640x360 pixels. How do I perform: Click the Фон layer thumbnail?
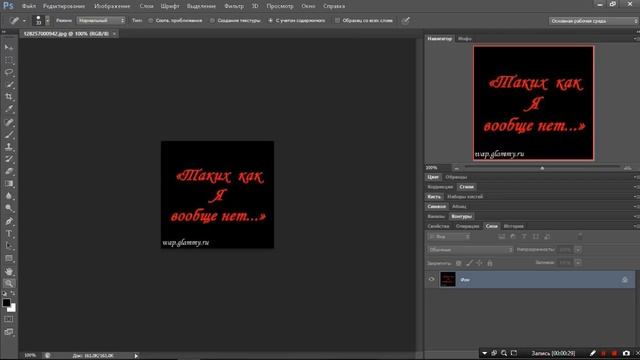[448, 280]
